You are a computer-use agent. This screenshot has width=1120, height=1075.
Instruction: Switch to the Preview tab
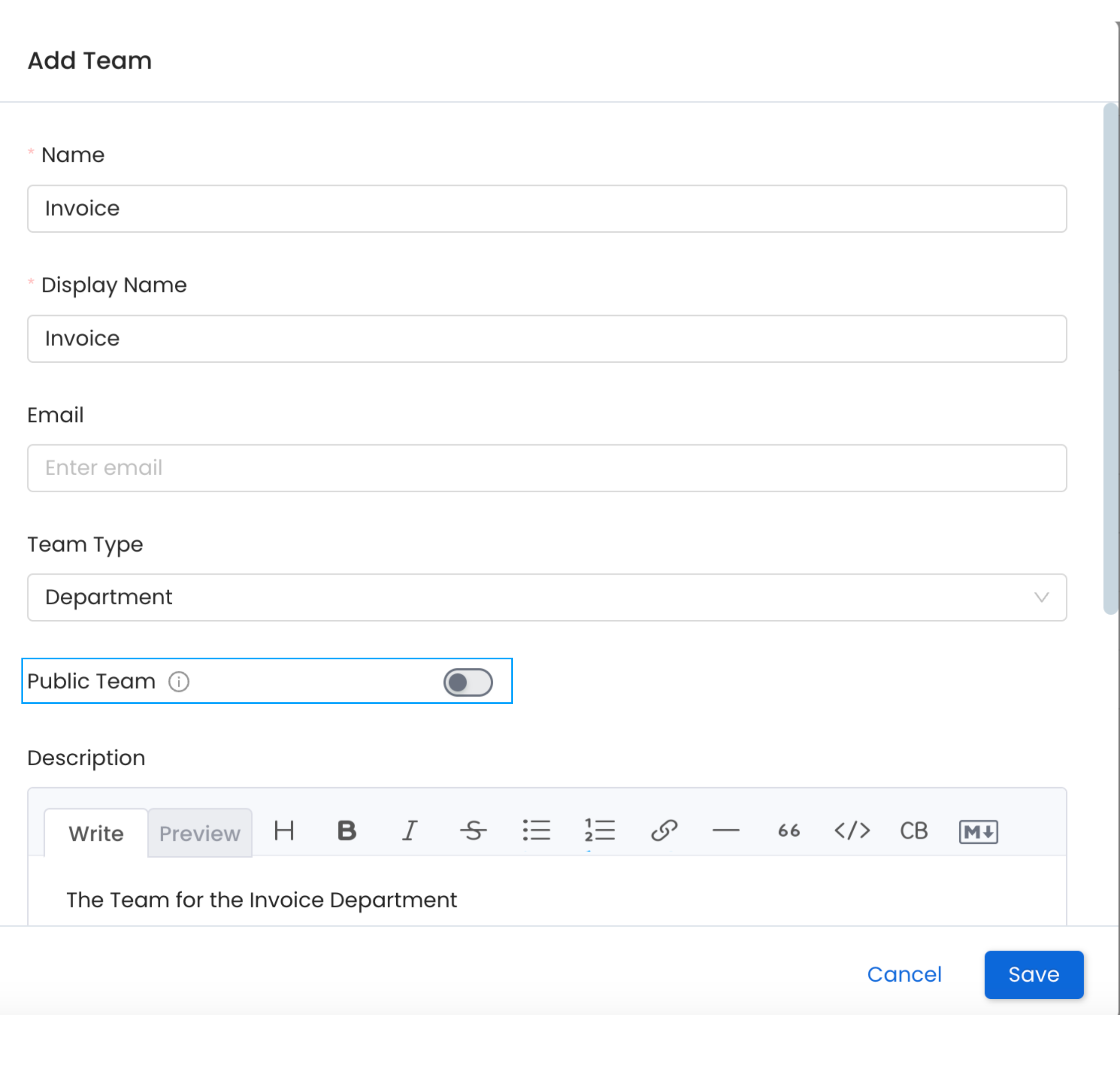coord(199,833)
